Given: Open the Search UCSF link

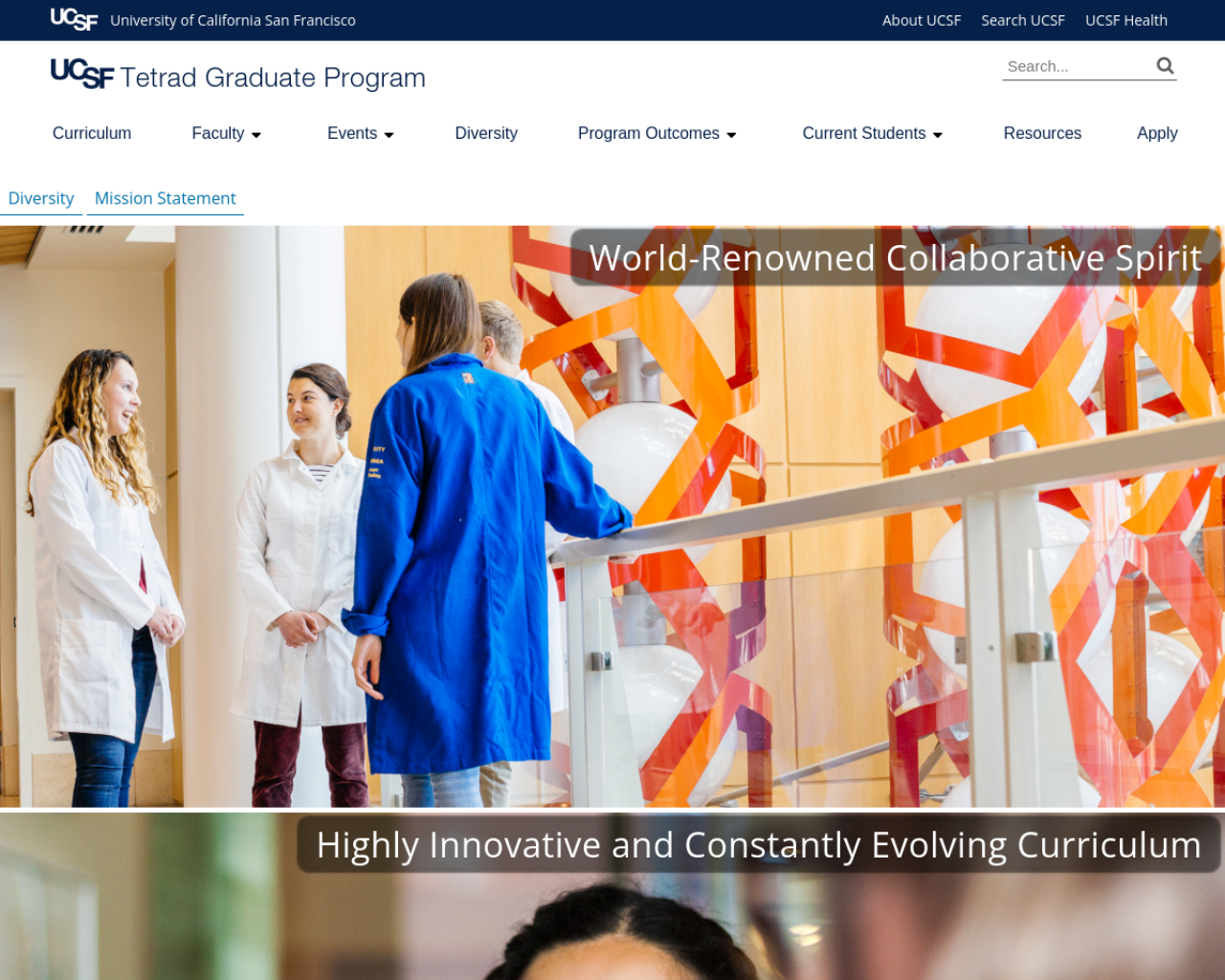Looking at the screenshot, I should tap(1022, 20).
